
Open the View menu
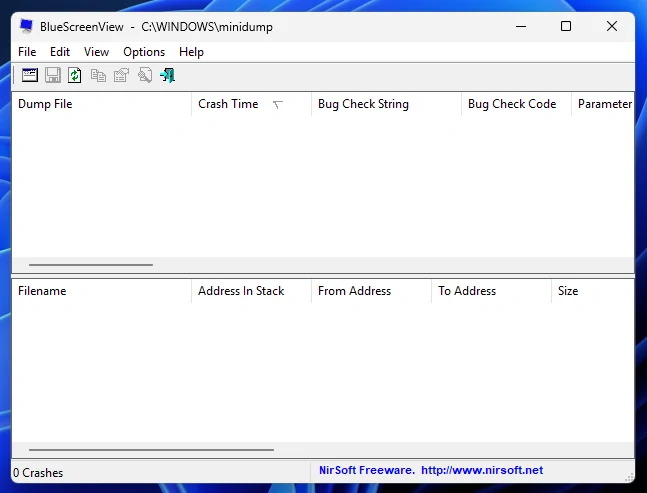coord(97,52)
